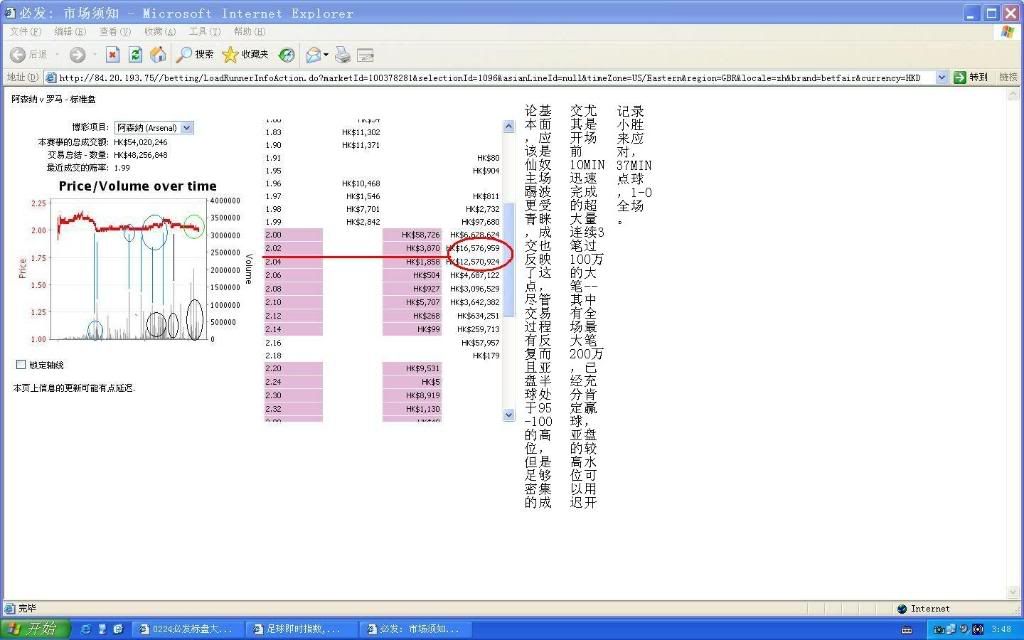Click the IE Back arrow button

[18, 54]
